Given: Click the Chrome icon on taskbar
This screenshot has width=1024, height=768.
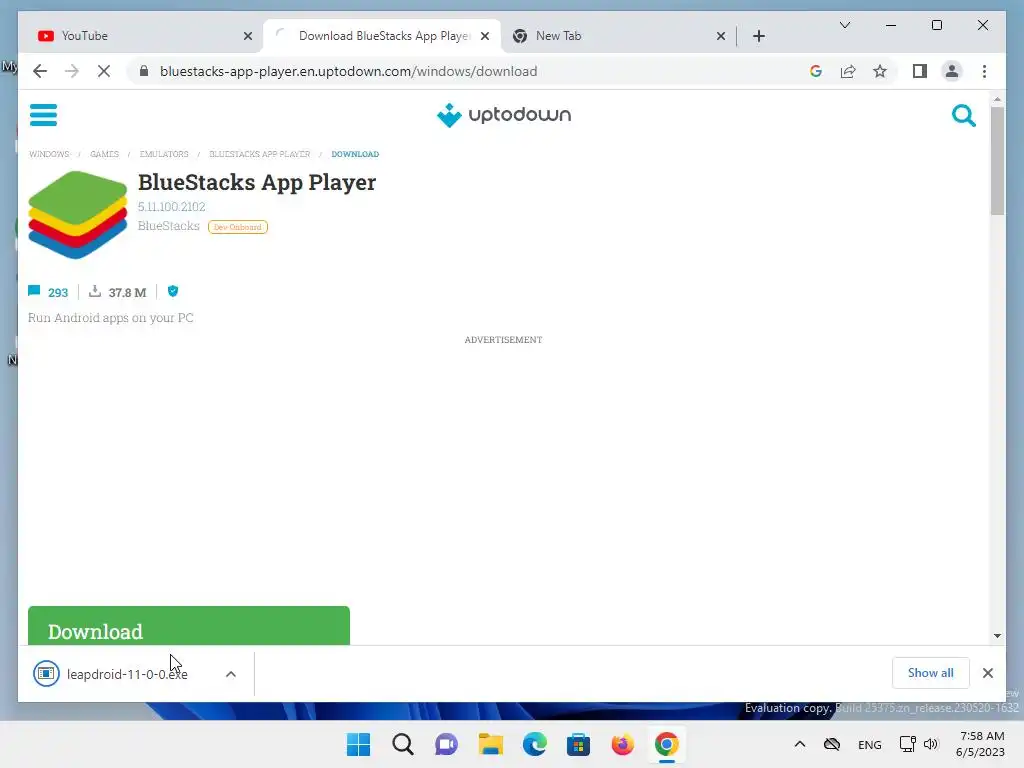Looking at the screenshot, I should (666, 744).
